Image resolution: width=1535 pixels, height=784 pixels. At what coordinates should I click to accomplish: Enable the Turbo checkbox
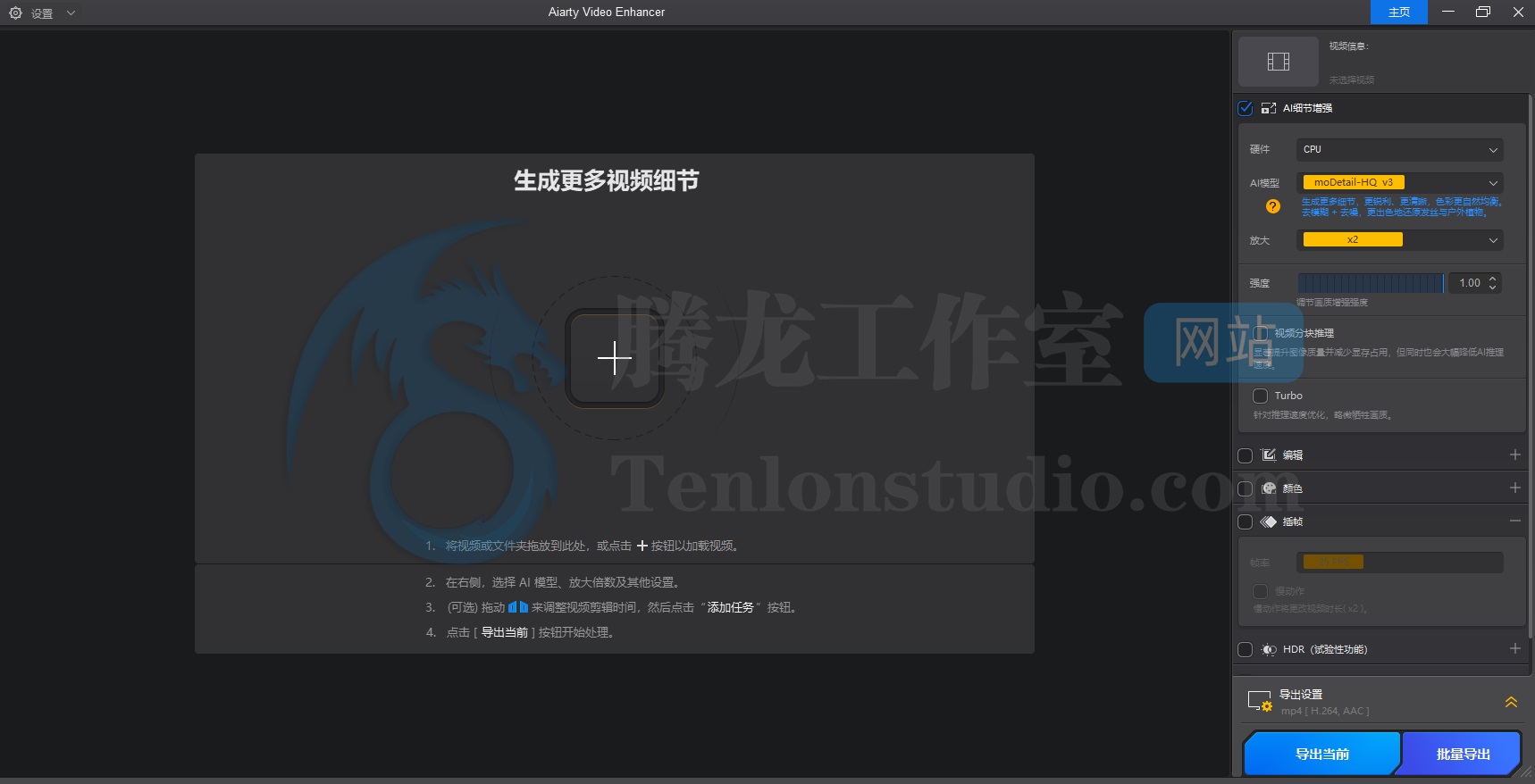point(1261,396)
